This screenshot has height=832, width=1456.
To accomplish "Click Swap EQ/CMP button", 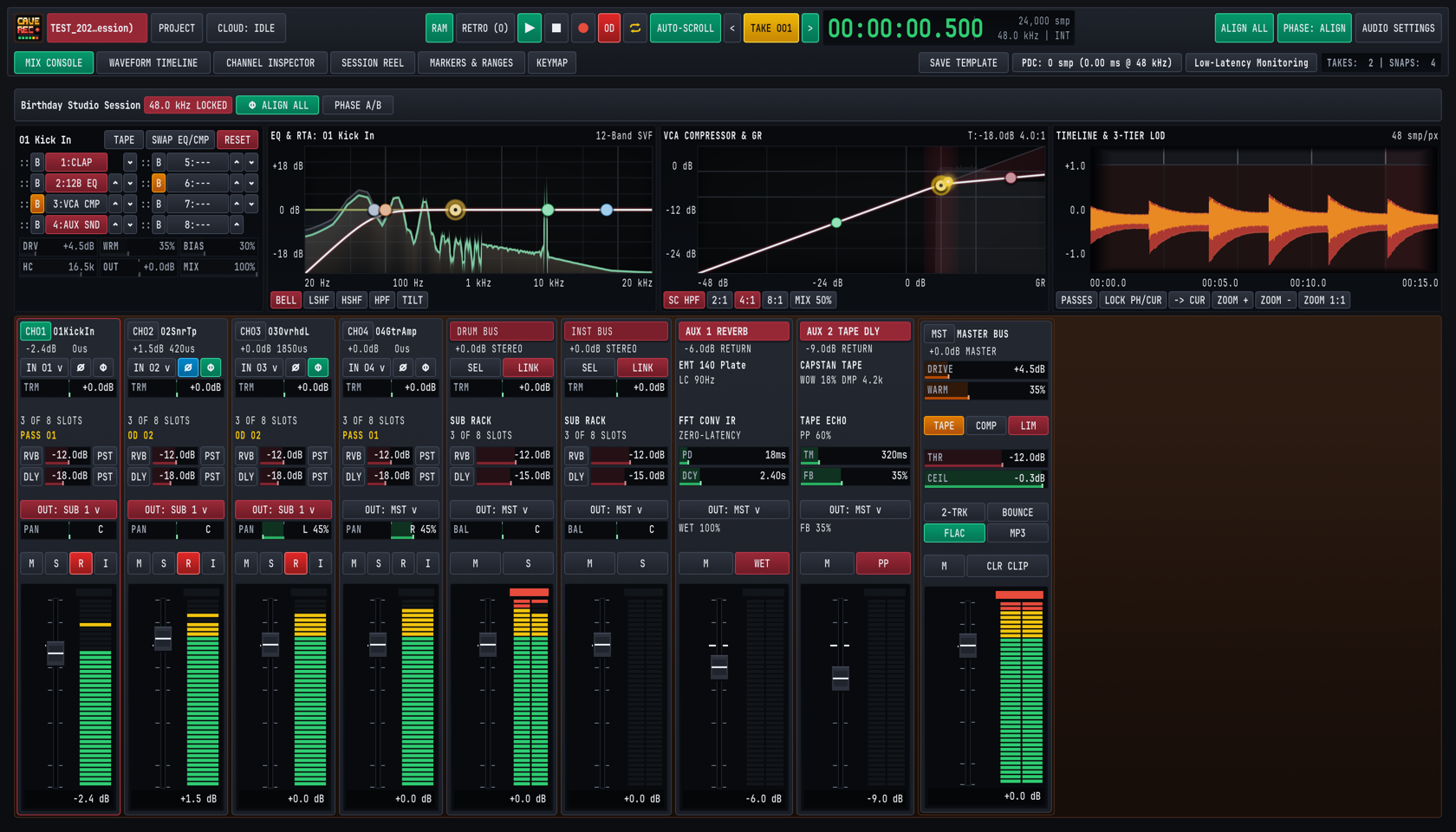I will pyautogui.click(x=180, y=140).
